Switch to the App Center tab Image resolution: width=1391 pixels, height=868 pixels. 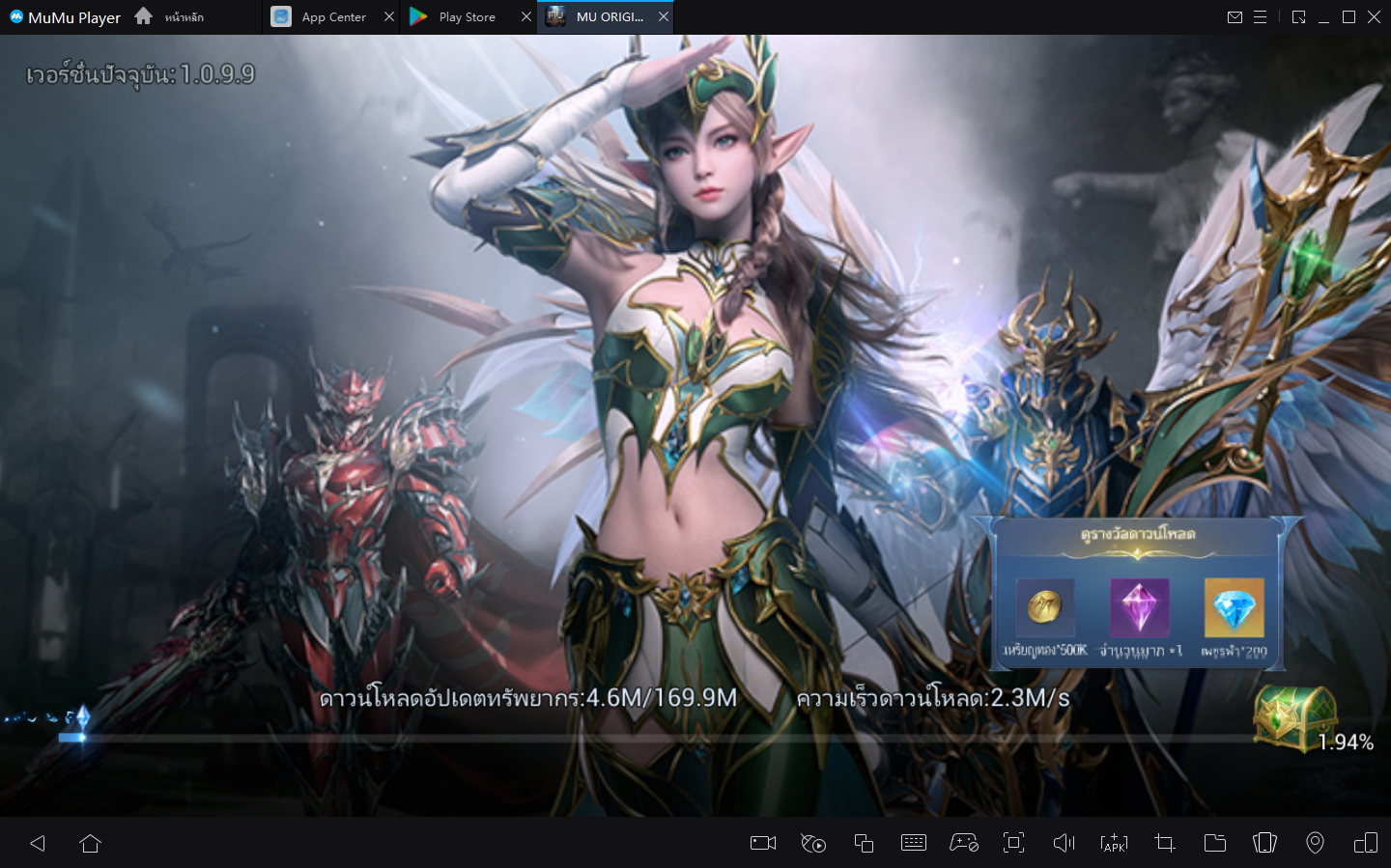[332, 17]
